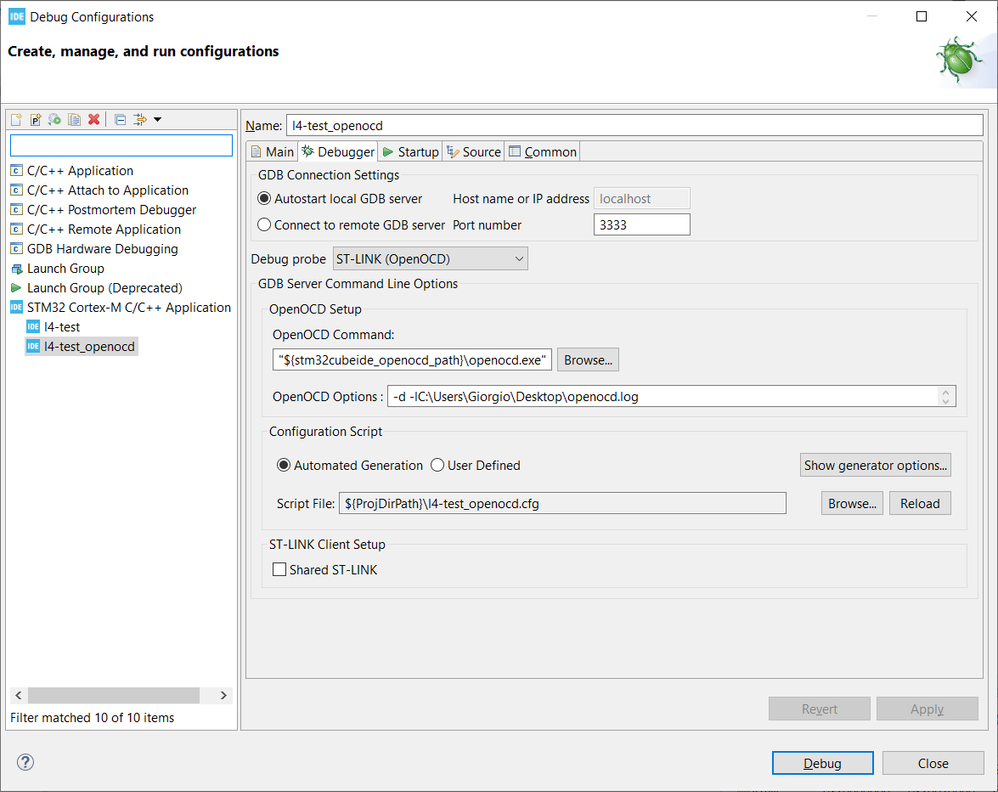
Task: Choose User Defined script option
Action: (476, 465)
